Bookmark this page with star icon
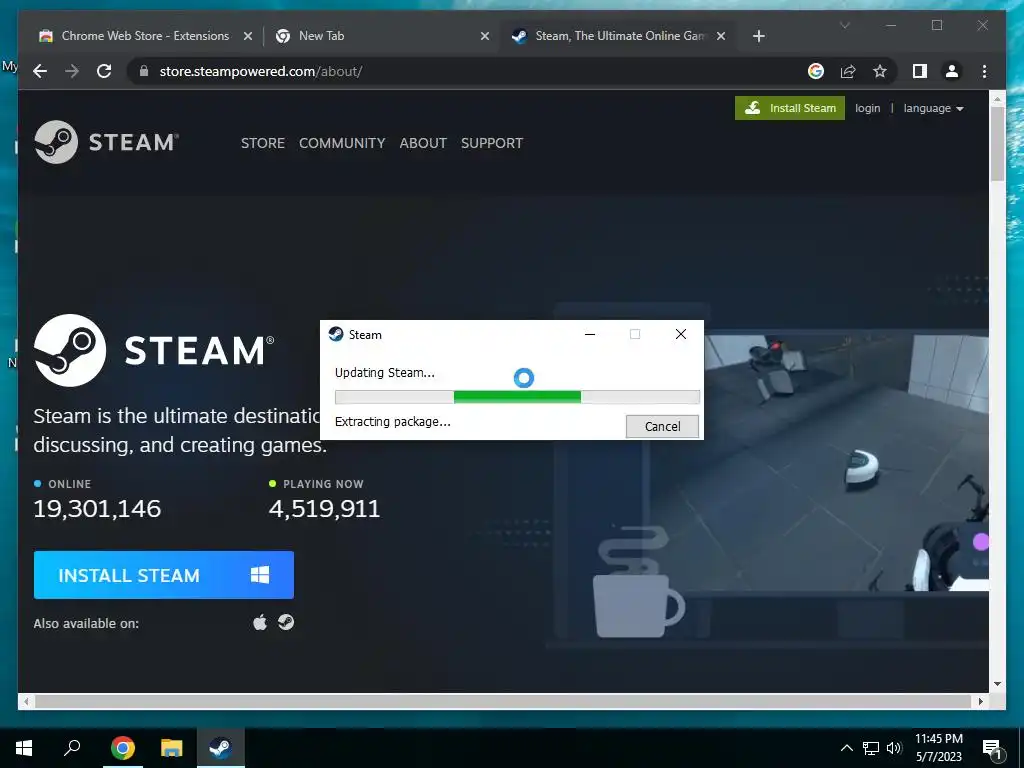This screenshot has width=1024, height=768. point(880,71)
